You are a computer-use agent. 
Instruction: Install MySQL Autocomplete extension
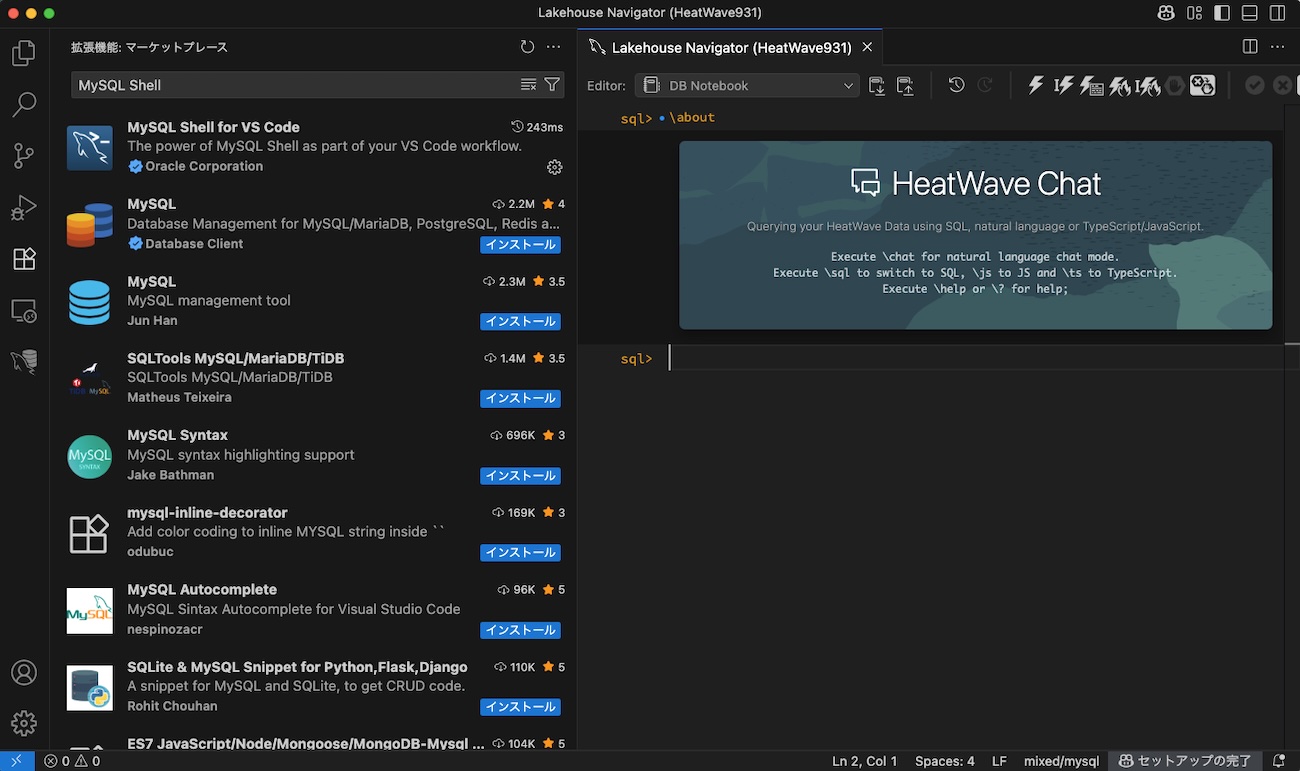(520, 630)
